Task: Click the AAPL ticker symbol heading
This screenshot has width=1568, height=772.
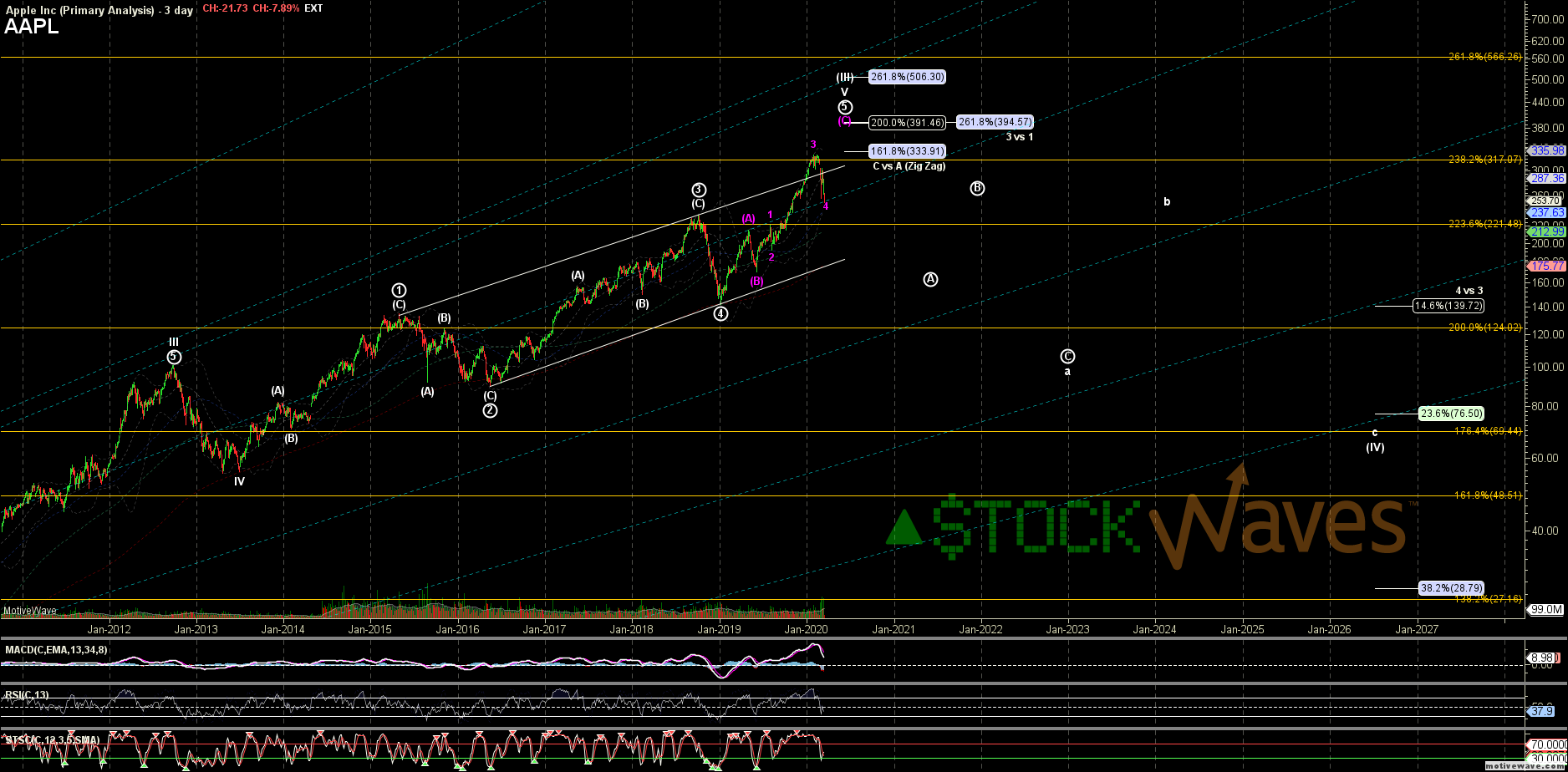Action: tap(32, 27)
